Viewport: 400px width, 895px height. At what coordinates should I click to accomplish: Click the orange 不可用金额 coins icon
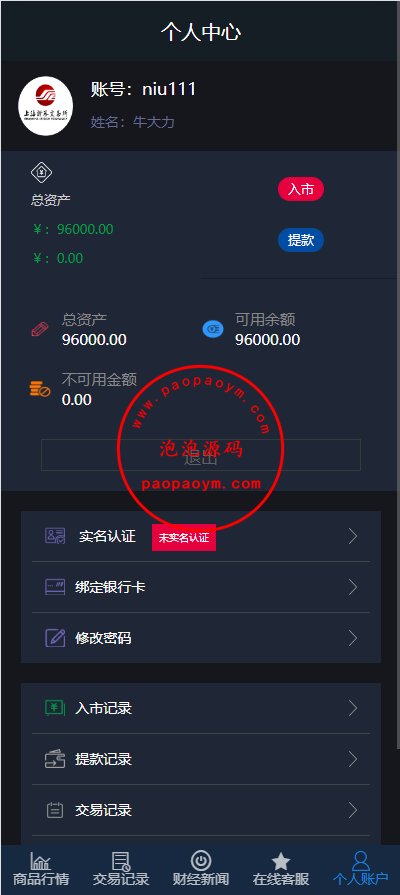coord(40,390)
